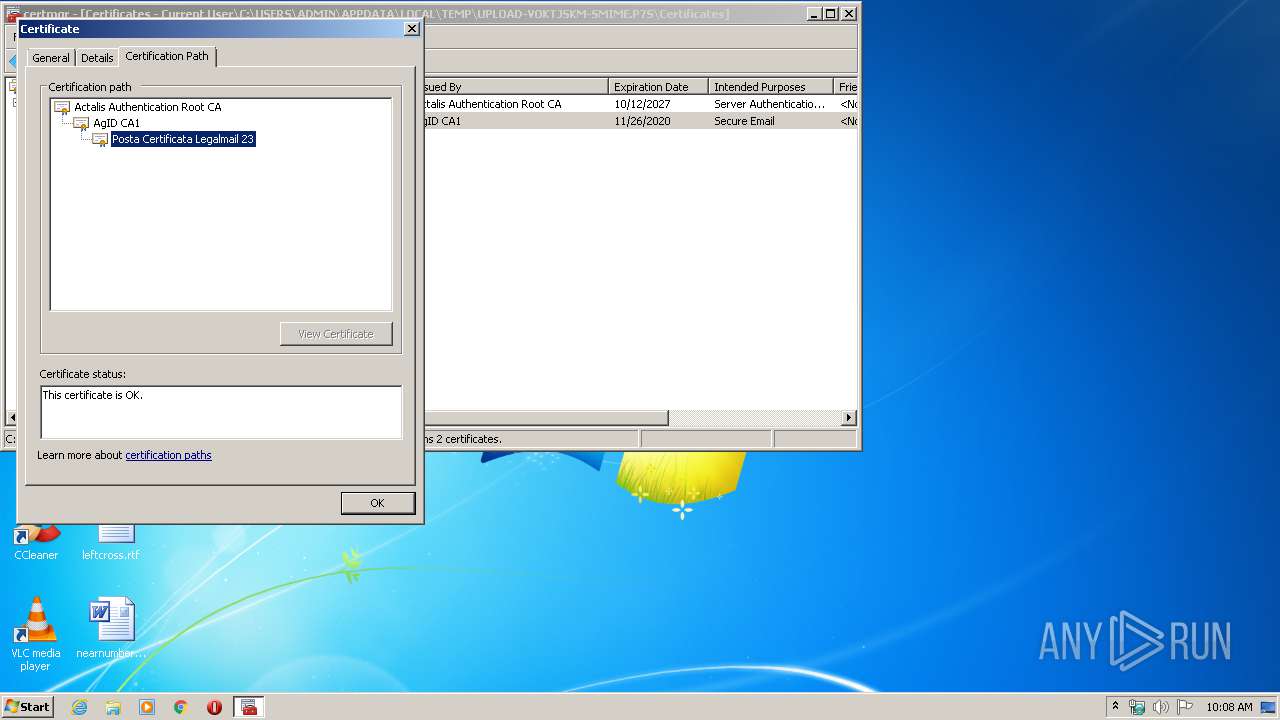Click certificate icon beside AgID CA1

click(81, 123)
